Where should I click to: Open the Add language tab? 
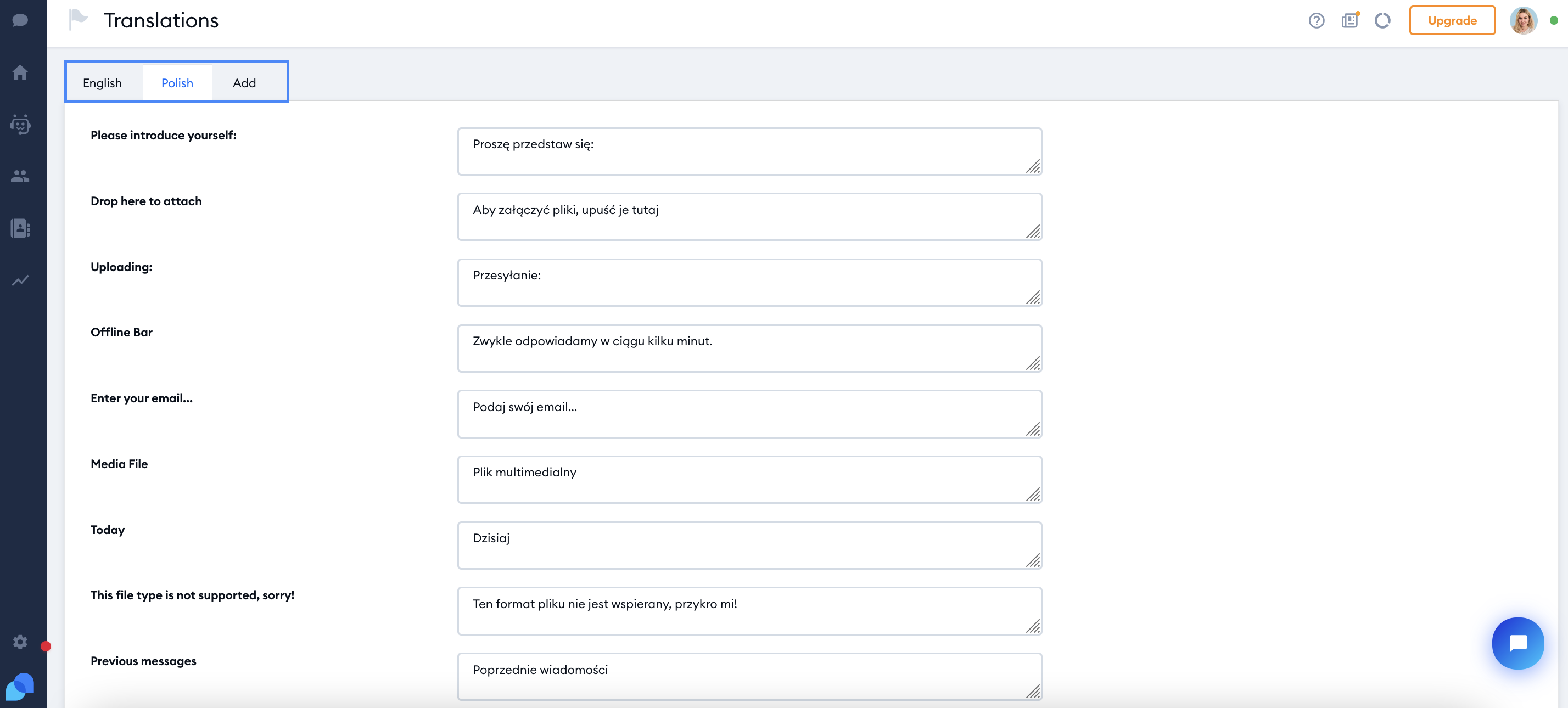(244, 83)
